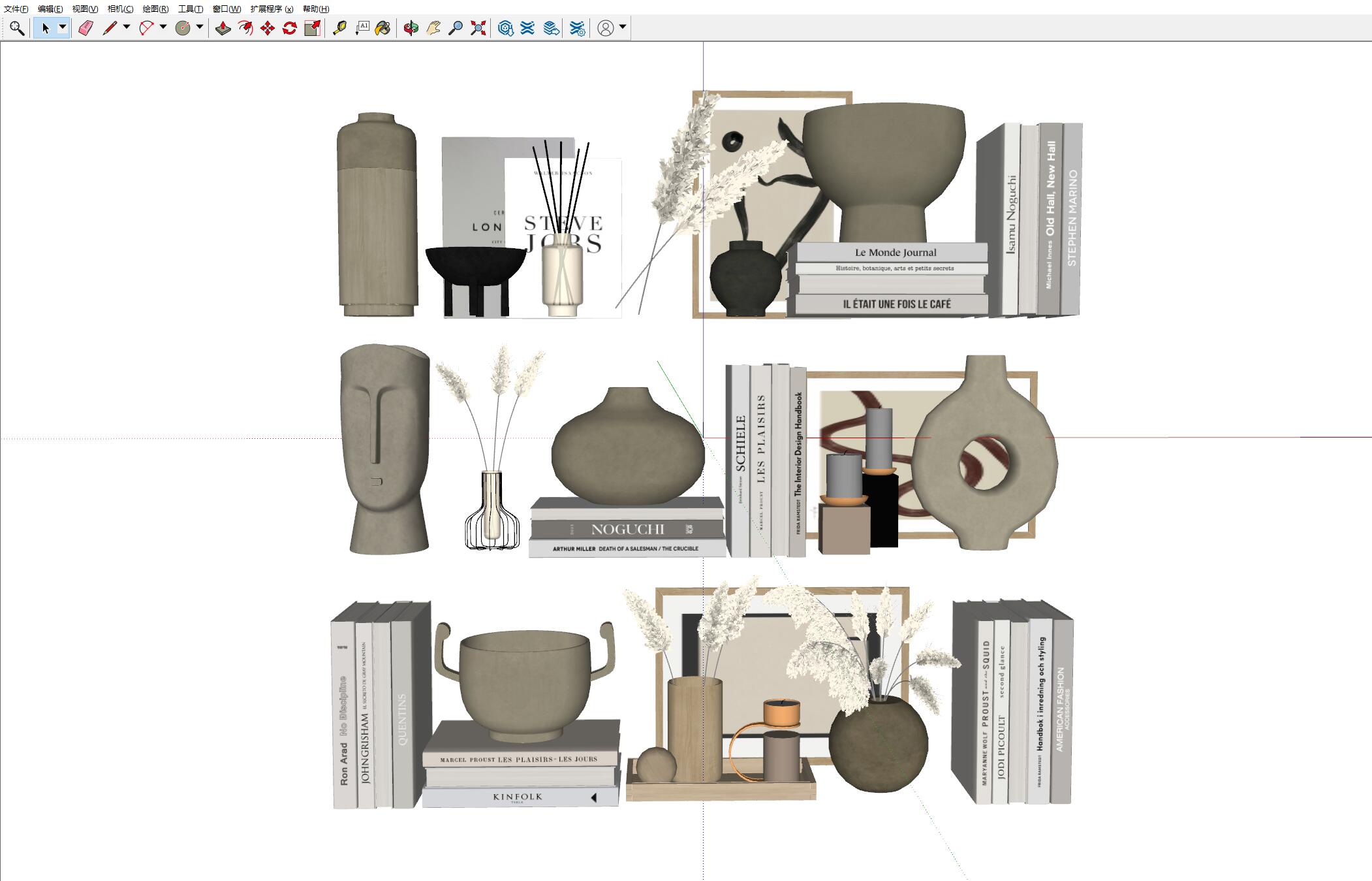Open the 3D Warehouse icon
This screenshot has height=881, width=1372.
(505, 28)
